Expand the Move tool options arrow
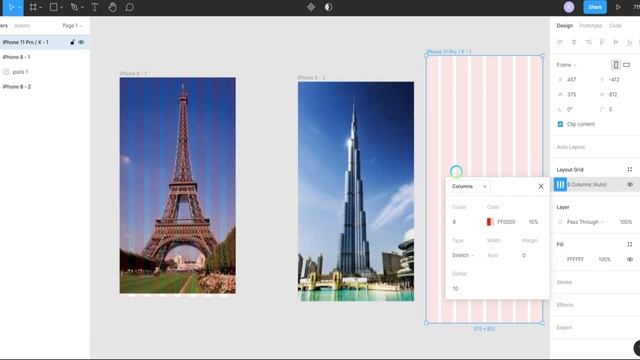The width and height of the screenshot is (640, 360). click(19, 8)
